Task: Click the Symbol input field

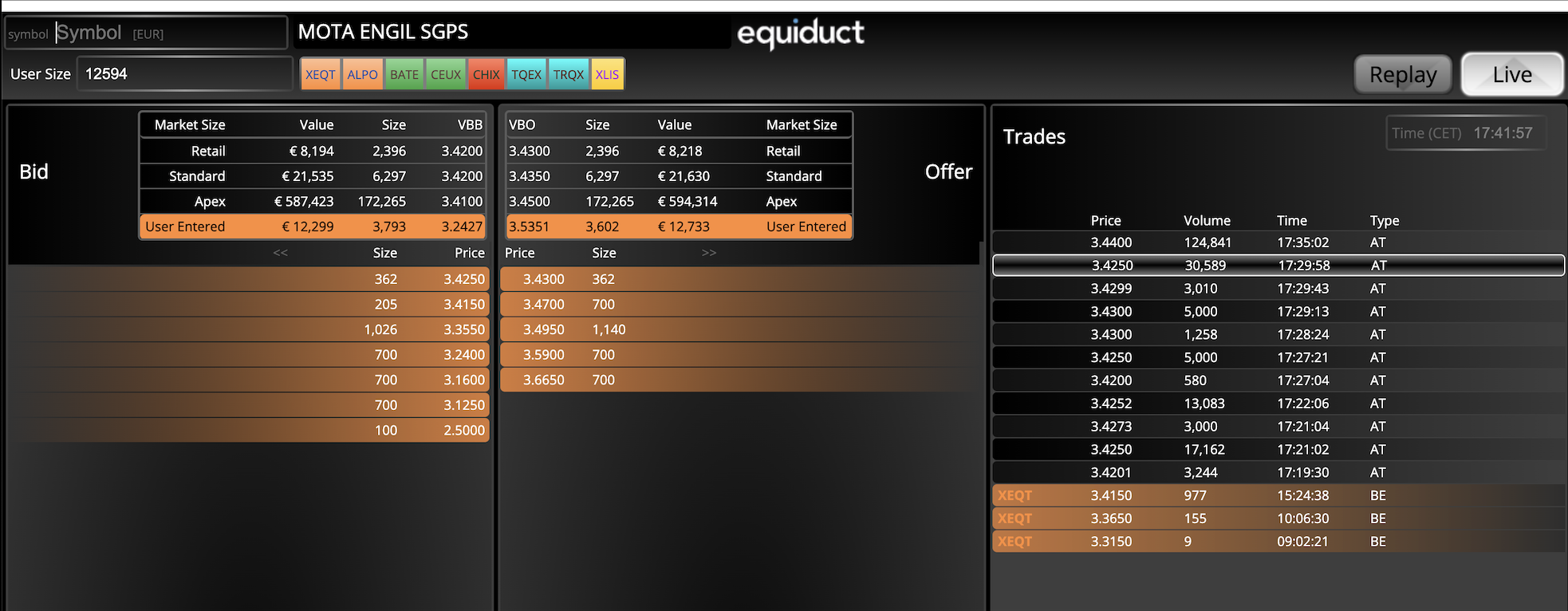Action: (146, 33)
